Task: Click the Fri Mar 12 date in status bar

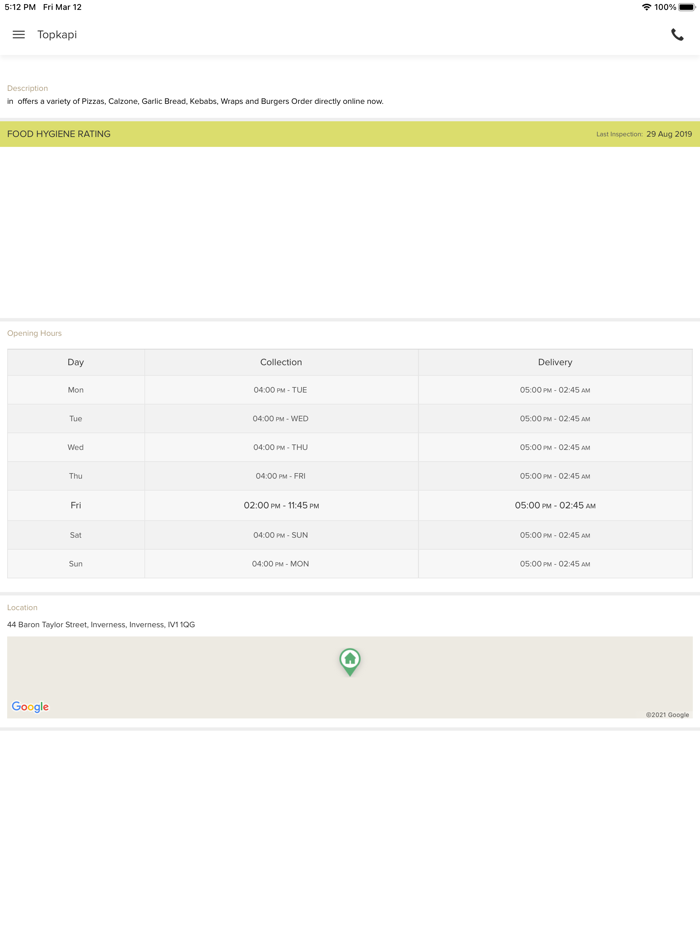Action: click(x=62, y=7)
